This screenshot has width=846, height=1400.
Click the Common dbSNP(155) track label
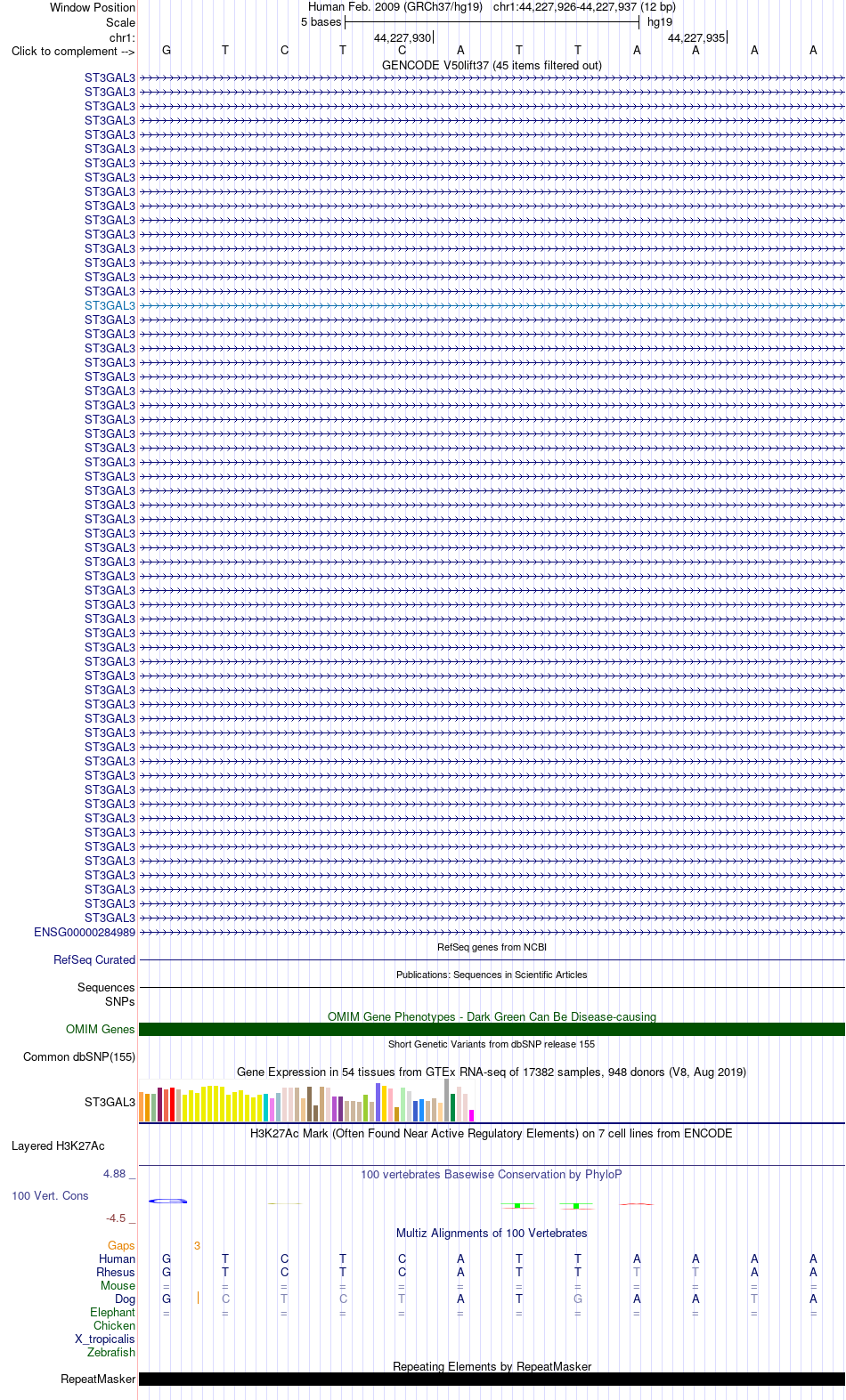(79, 1056)
